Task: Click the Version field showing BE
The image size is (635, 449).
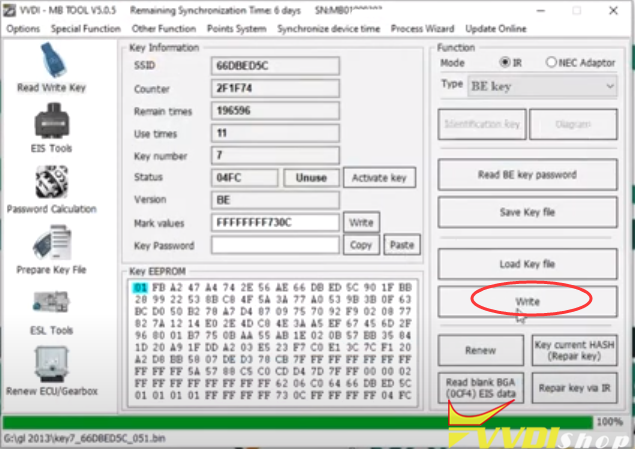Action: click(275, 200)
